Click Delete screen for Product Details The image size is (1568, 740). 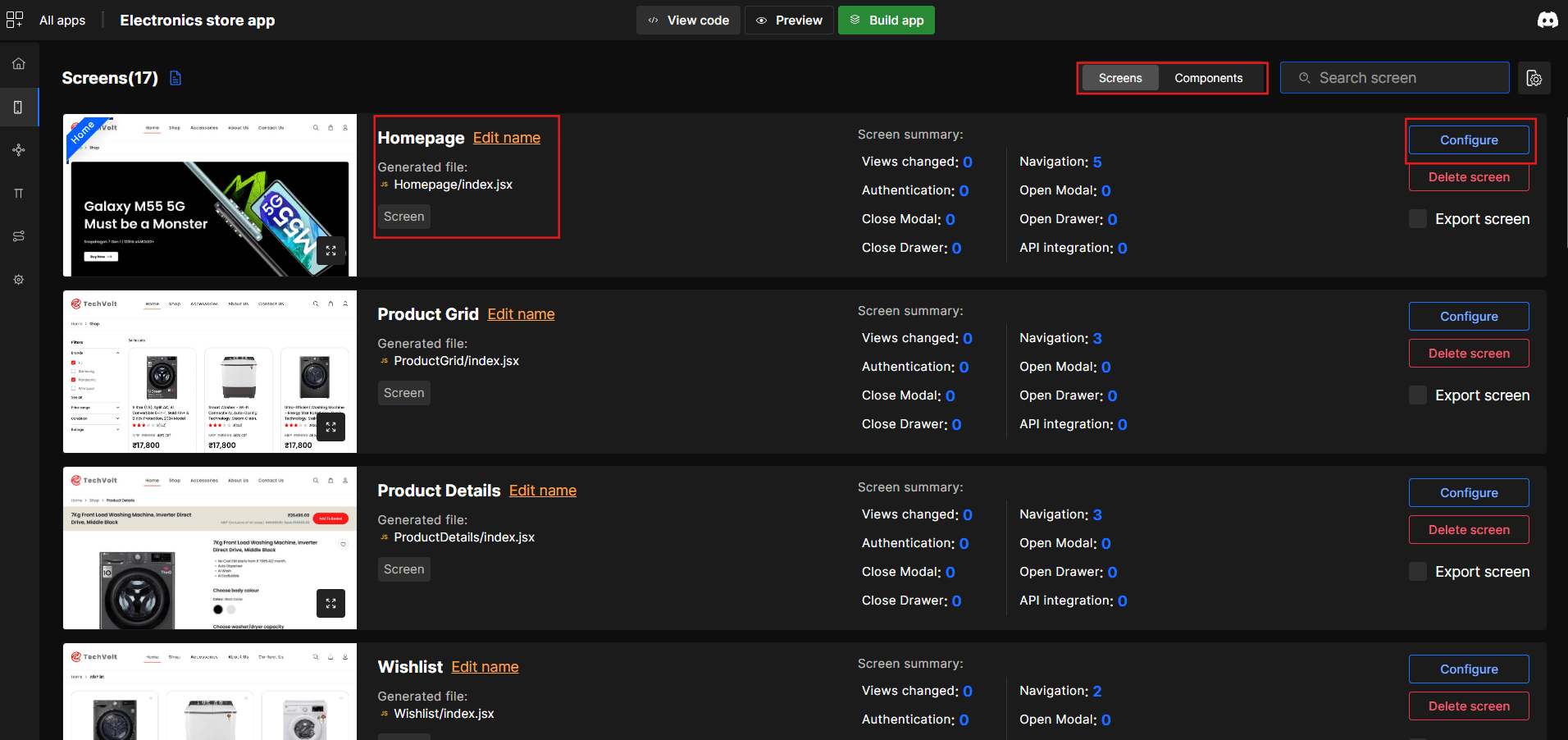point(1469,530)
